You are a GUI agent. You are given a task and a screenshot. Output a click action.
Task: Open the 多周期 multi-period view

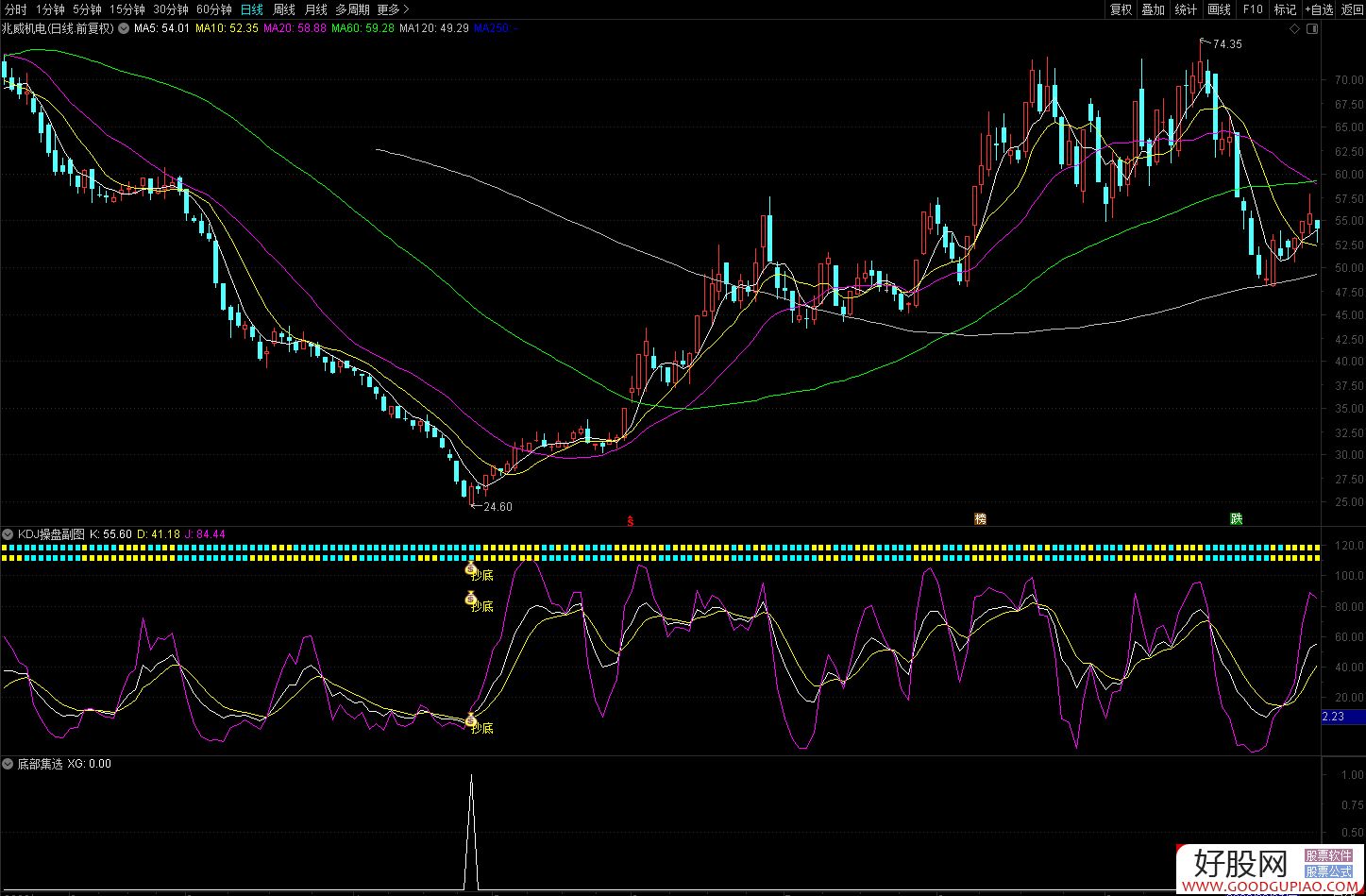tap(352, 9)
